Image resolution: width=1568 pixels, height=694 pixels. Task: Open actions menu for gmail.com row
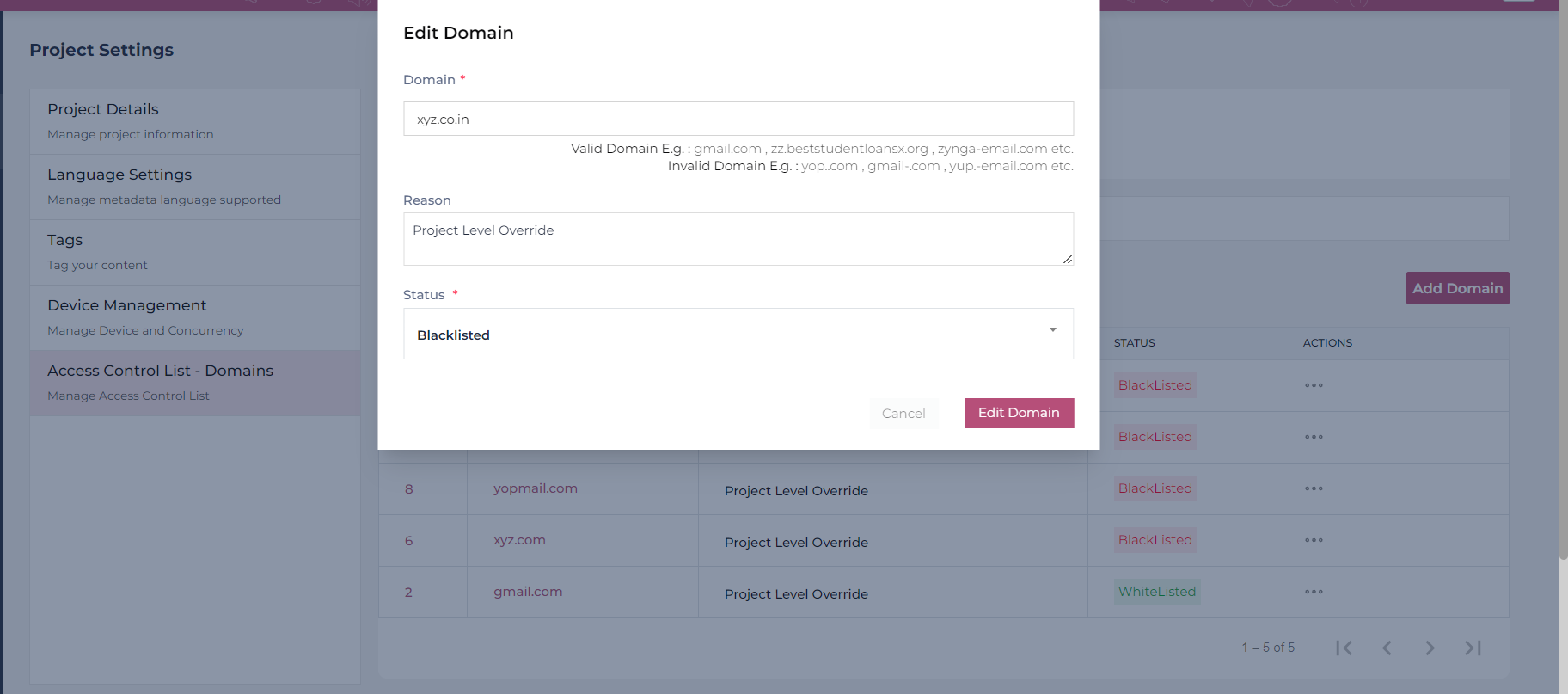[1314, 592]
